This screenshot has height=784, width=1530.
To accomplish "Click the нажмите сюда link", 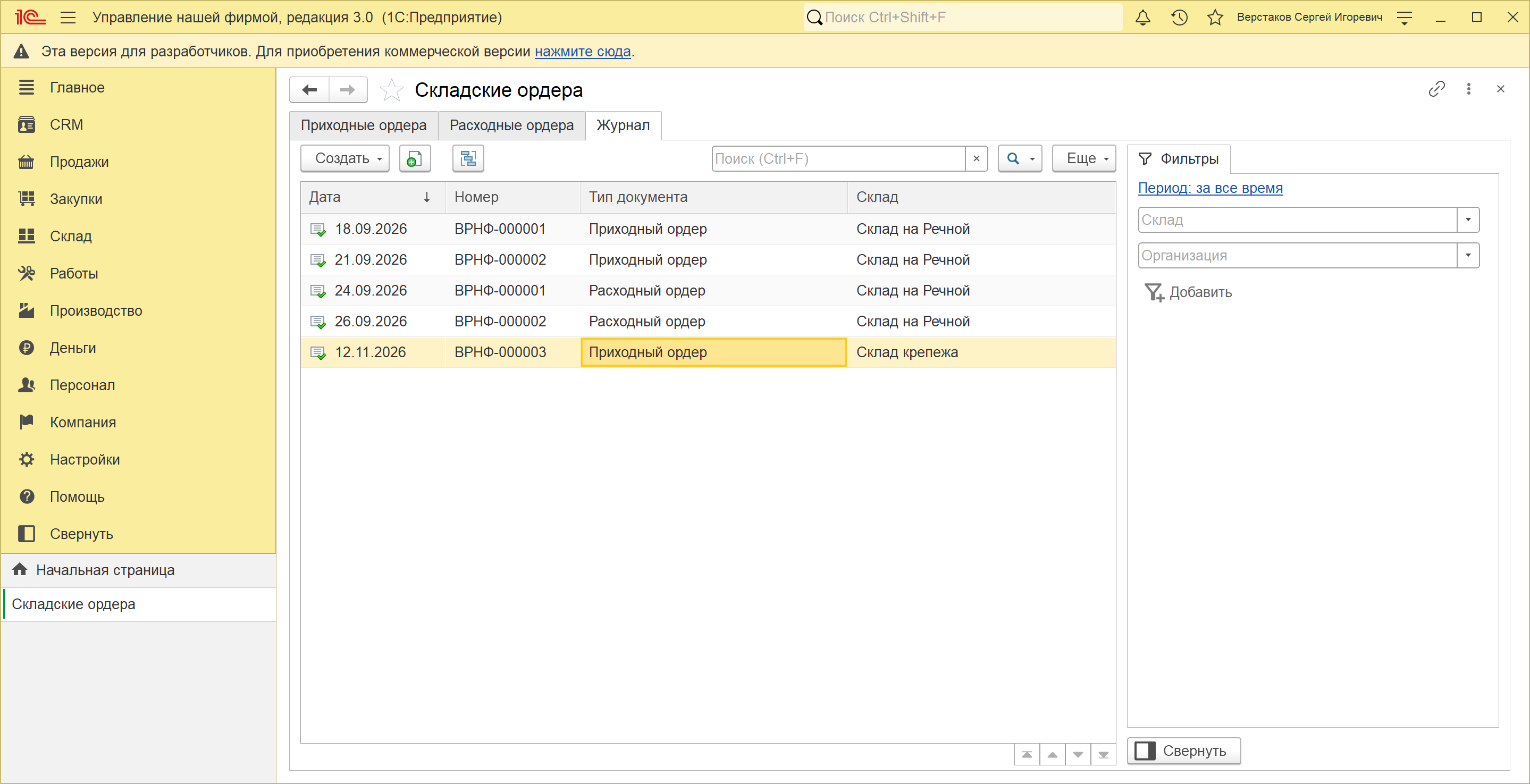I will (583, 52).
